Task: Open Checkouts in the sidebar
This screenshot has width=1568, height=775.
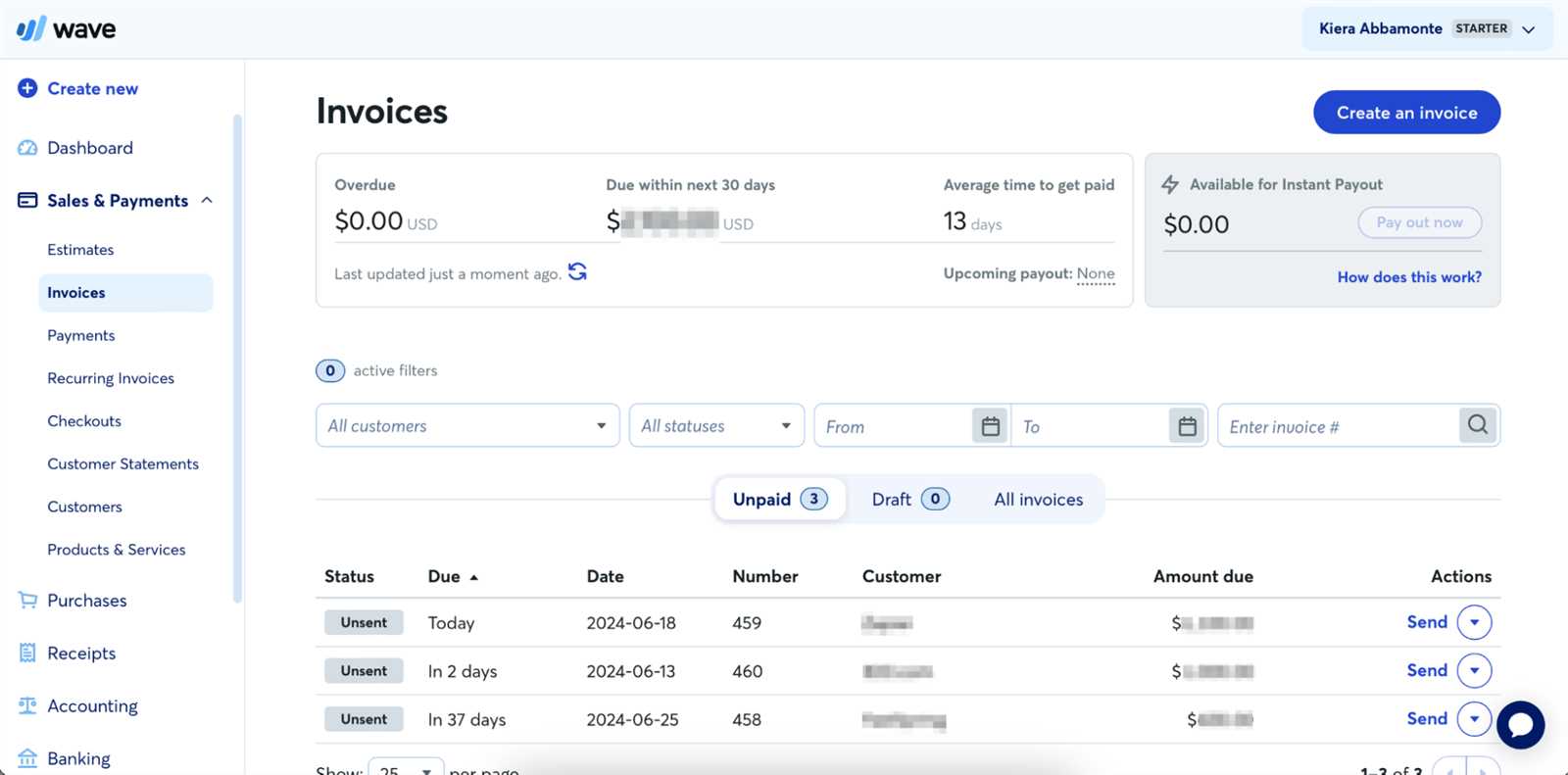Action: click(x=84, y=421)
